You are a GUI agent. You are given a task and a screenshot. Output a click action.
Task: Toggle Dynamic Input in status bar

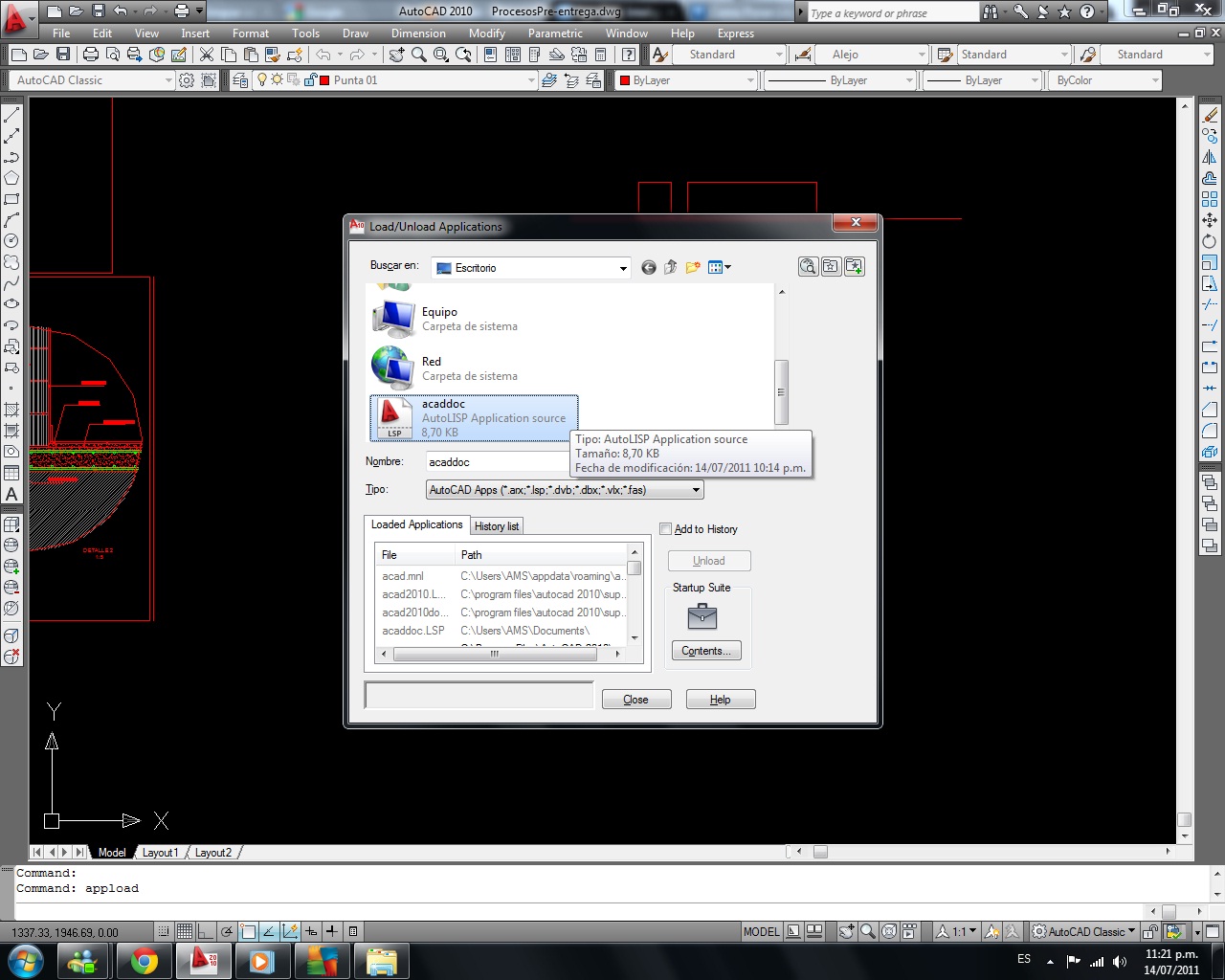(x=311, y=931)
